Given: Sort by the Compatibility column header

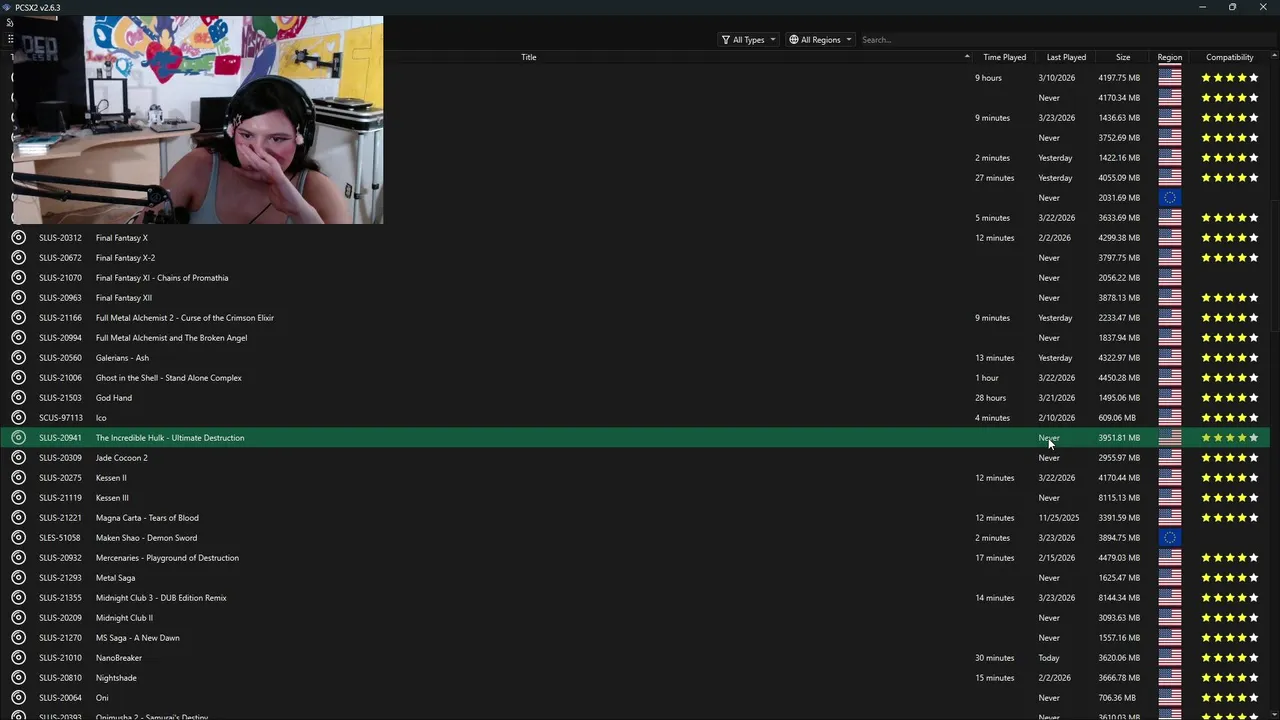Looking at the screenshot, I should click(1229, 57).
